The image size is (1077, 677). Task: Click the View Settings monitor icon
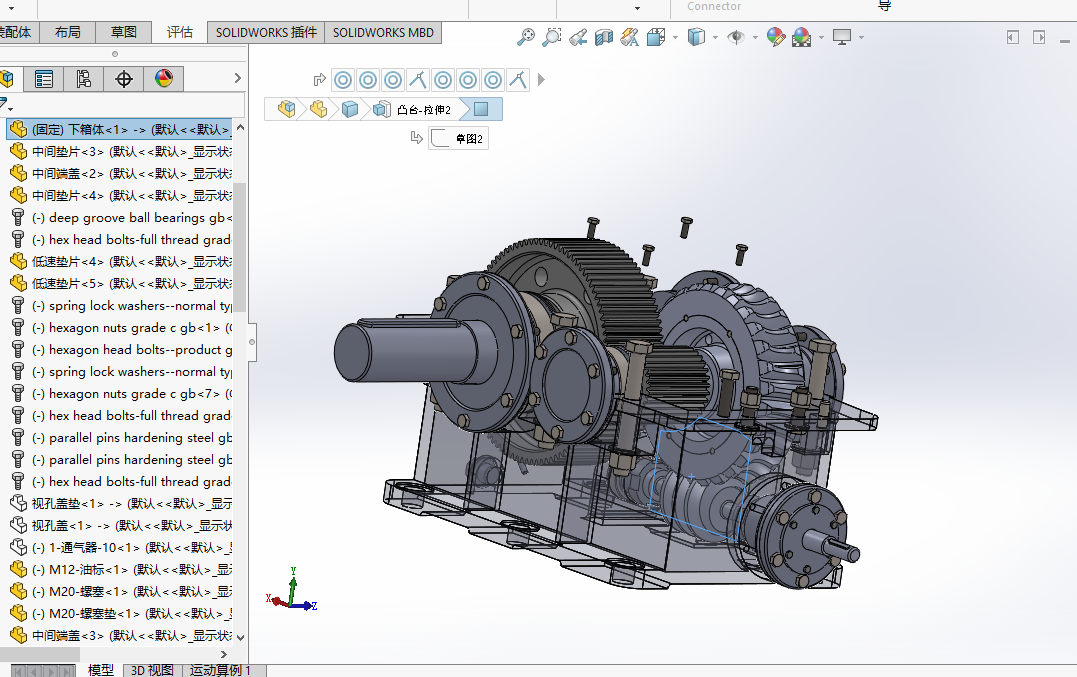tap(841, 37)
